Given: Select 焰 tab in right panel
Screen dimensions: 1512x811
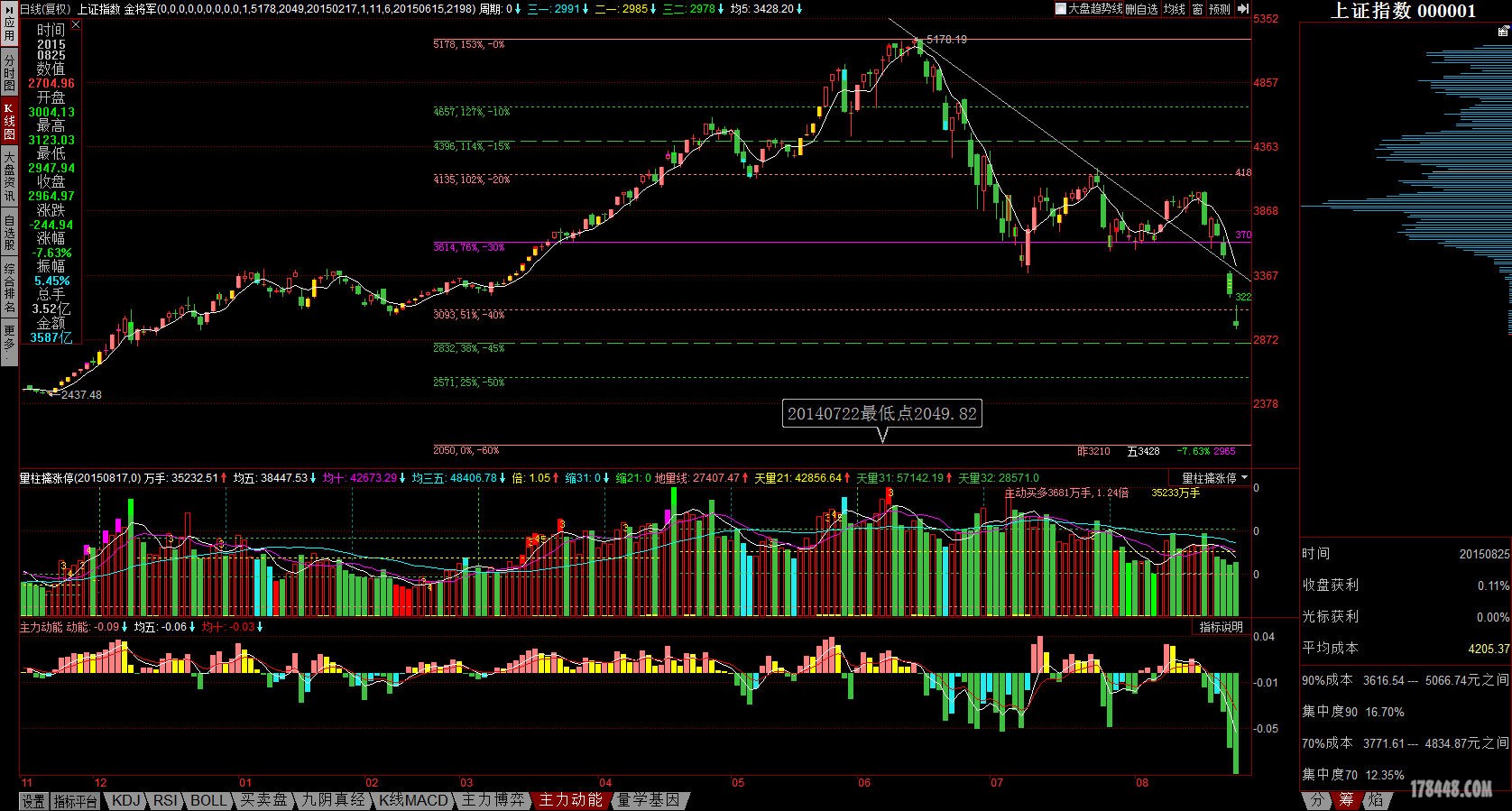Looking at the screenshot, I should click(1375, 801).
